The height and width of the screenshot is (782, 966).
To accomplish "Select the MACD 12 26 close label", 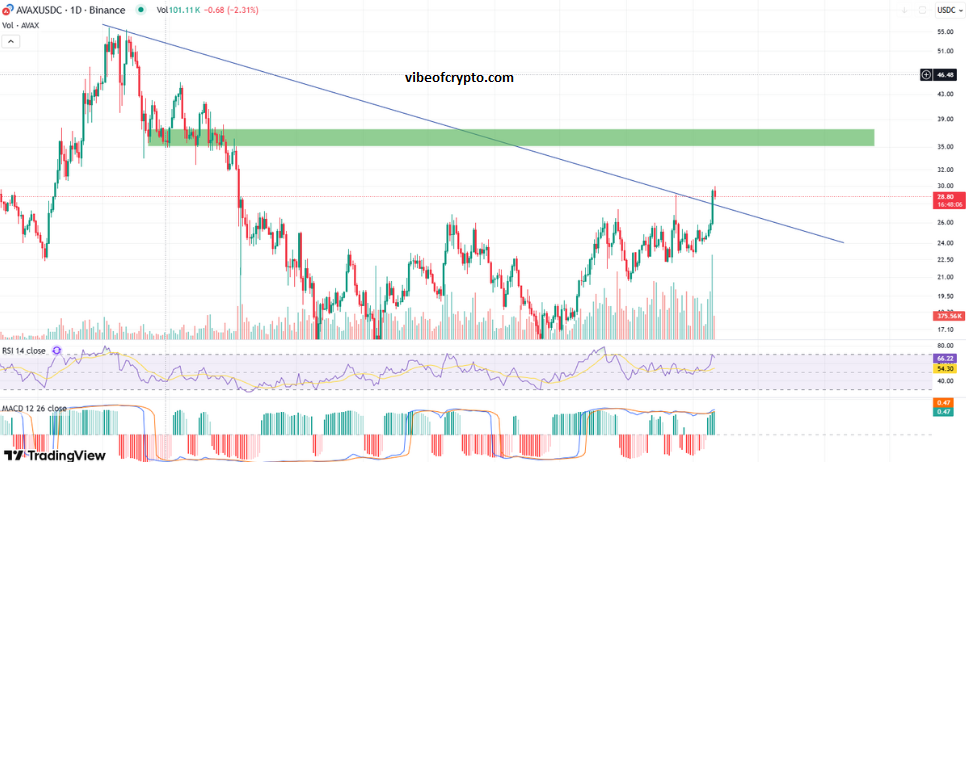I will coord(34,408).
